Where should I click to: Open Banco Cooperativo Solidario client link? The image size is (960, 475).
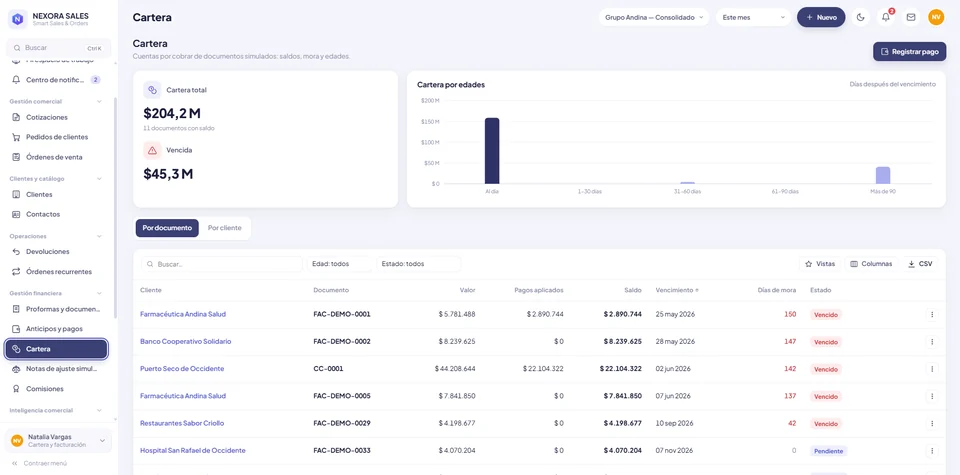pos(186,342)
